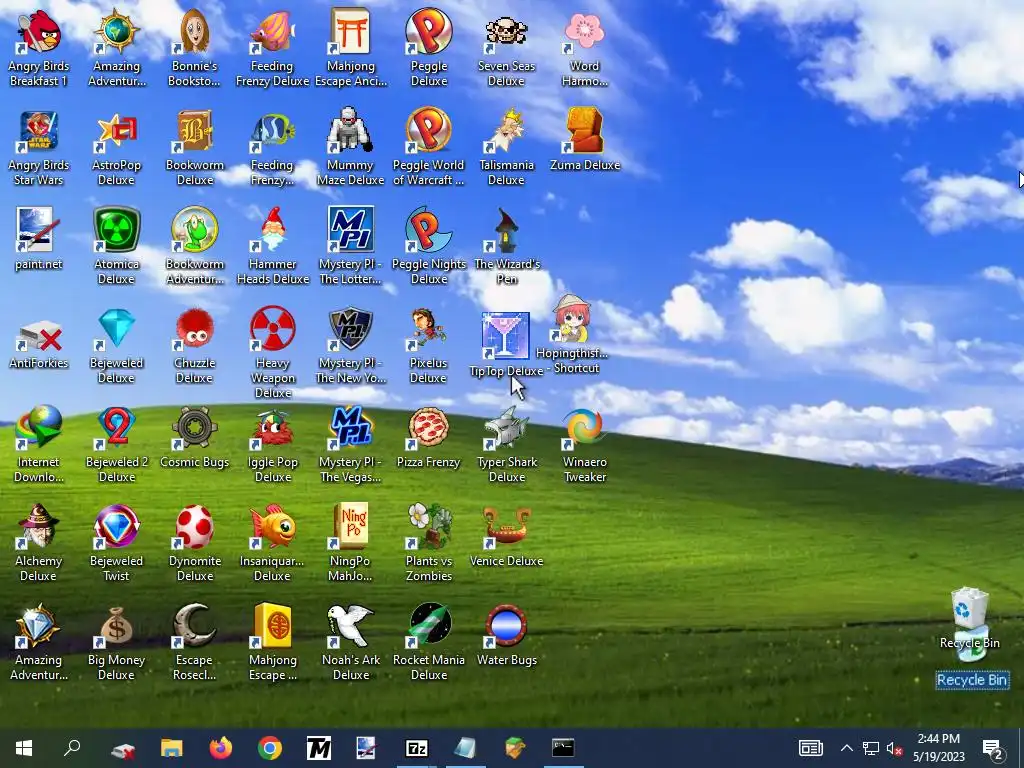Open the Windows Start menu
This screenshot has height=768, width=1024.
24,748
